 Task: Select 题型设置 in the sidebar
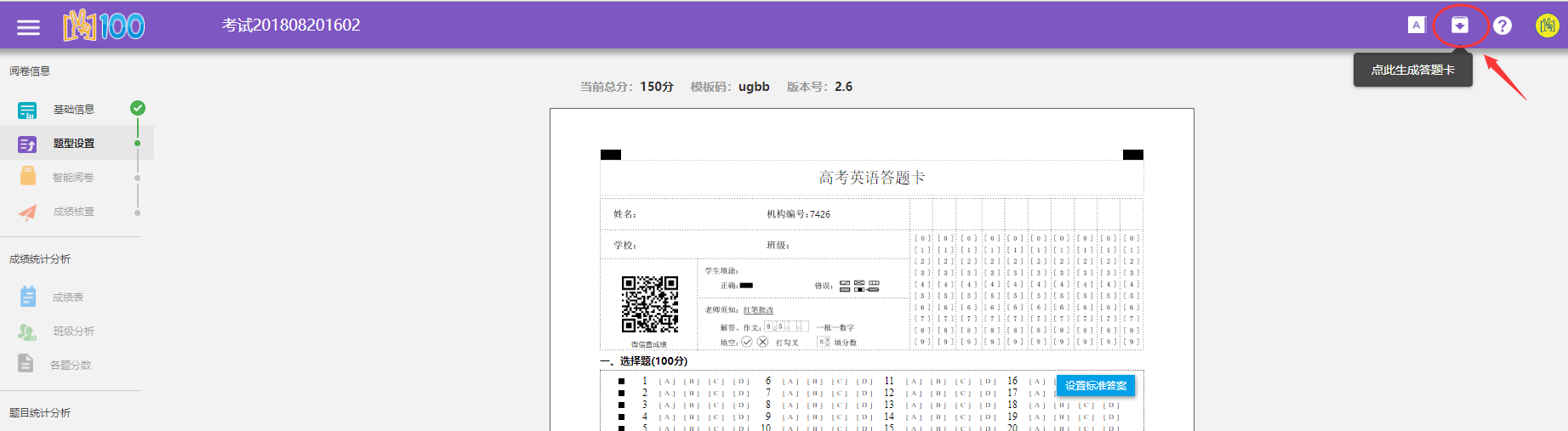pyautogui.click(x=74, y=144)
